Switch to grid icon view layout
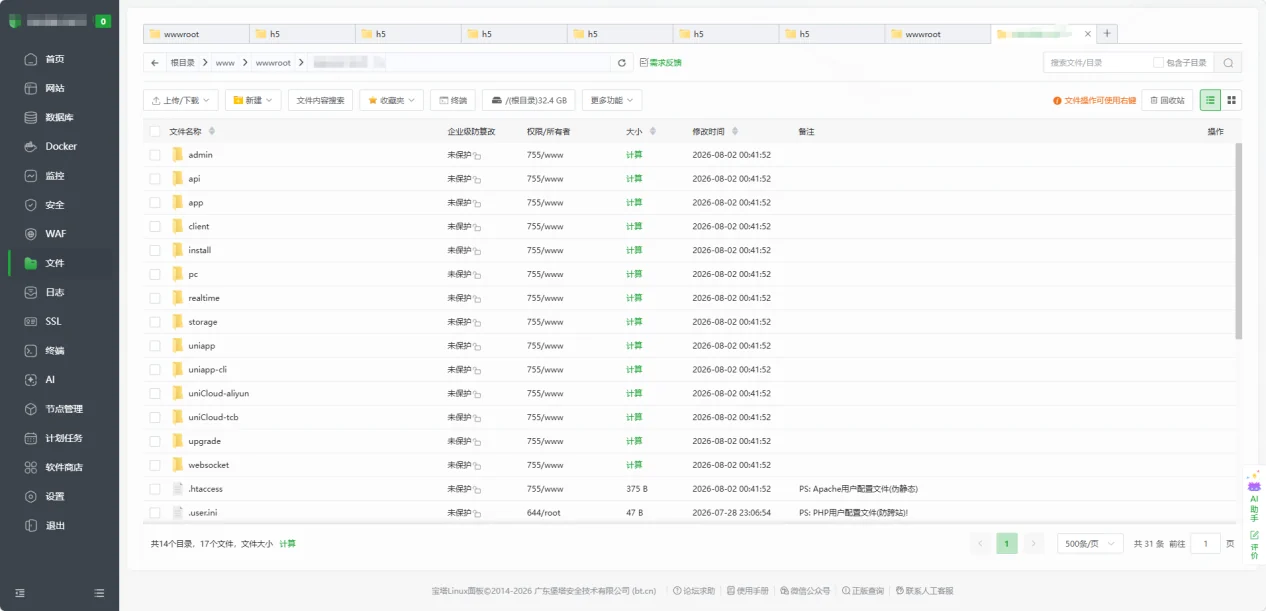The height and width of the screenshot is (611, 1266). click(x=1232, y=100)
